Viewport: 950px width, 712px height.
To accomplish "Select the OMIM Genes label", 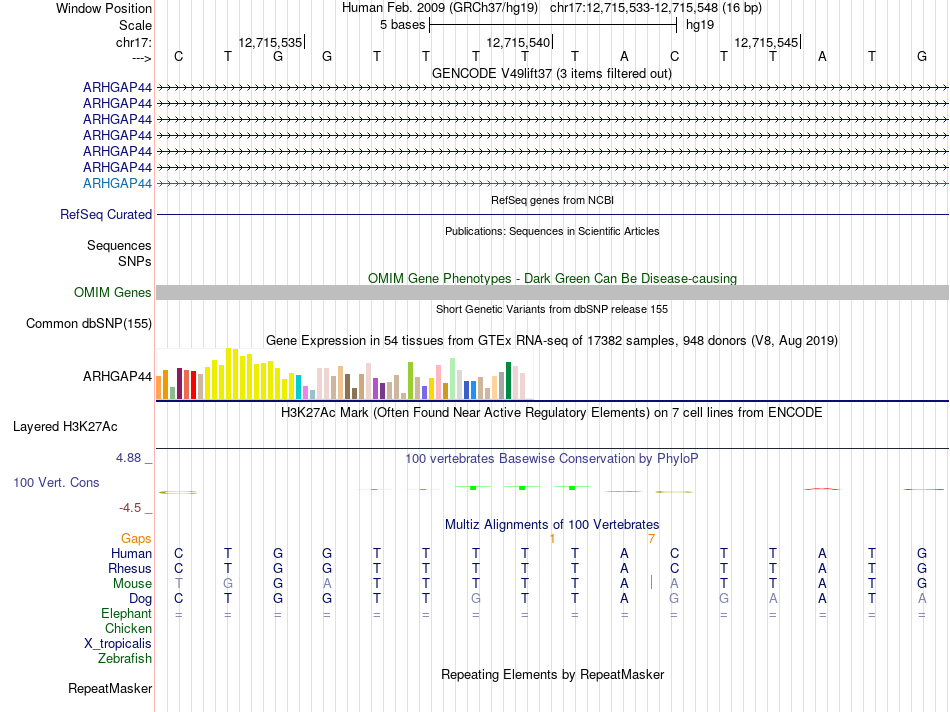I will 113,293.
